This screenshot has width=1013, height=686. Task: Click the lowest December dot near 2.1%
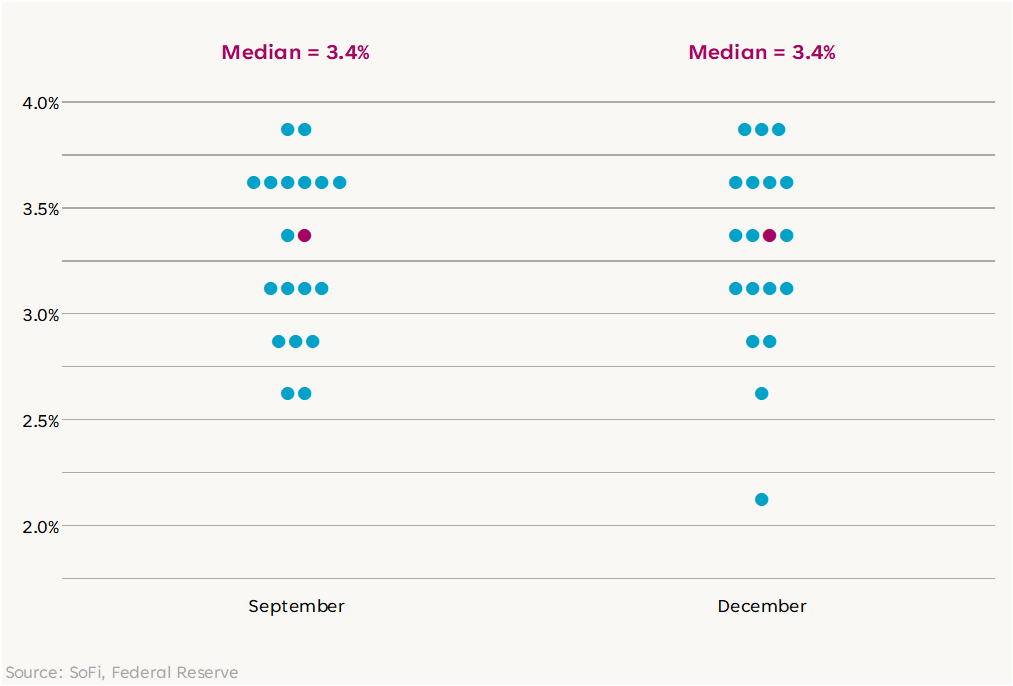[x=761, y=499]
